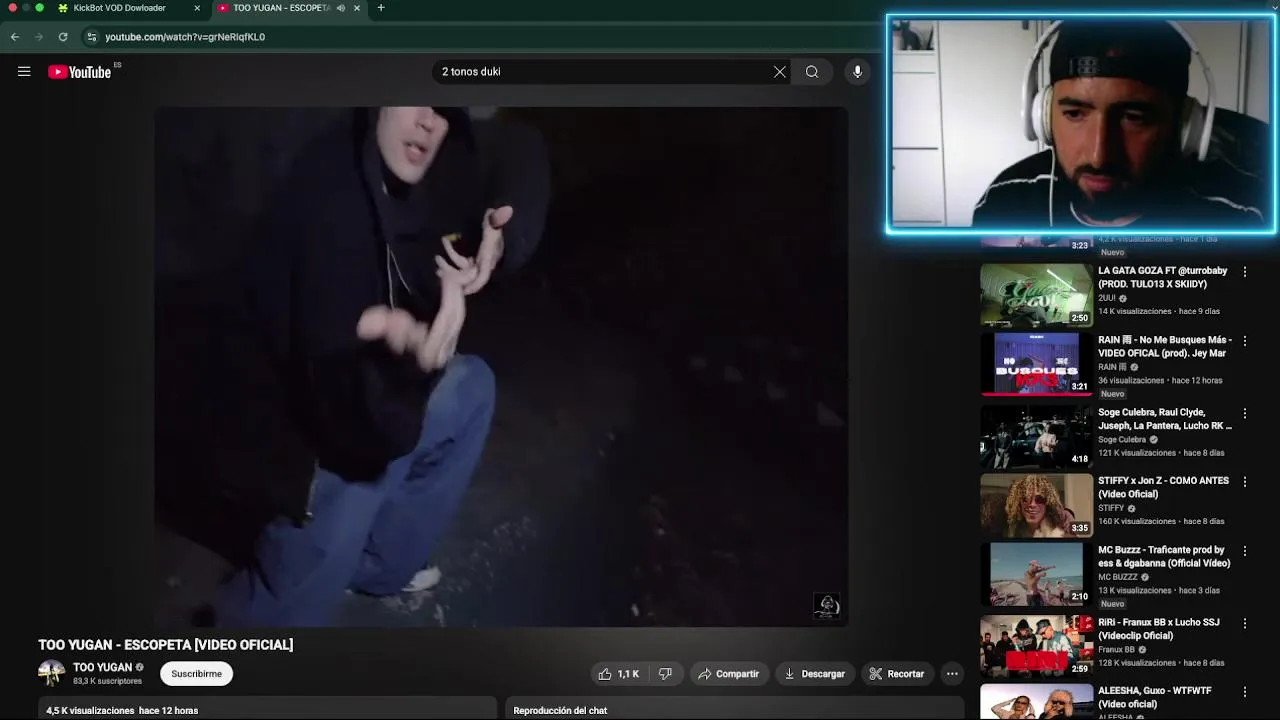1280x720 pixels.
Task: Start voice search with microphone icon
Action: point(857,72)
